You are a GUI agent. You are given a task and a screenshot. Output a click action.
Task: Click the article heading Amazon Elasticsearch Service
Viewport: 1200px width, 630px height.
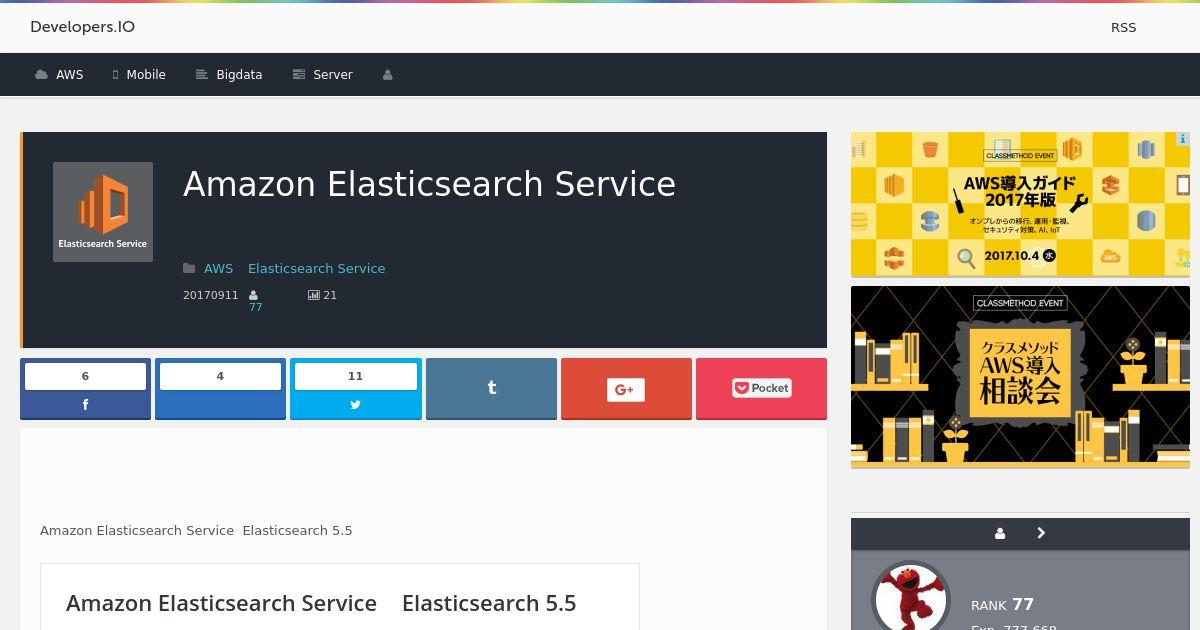click(429, 184)
